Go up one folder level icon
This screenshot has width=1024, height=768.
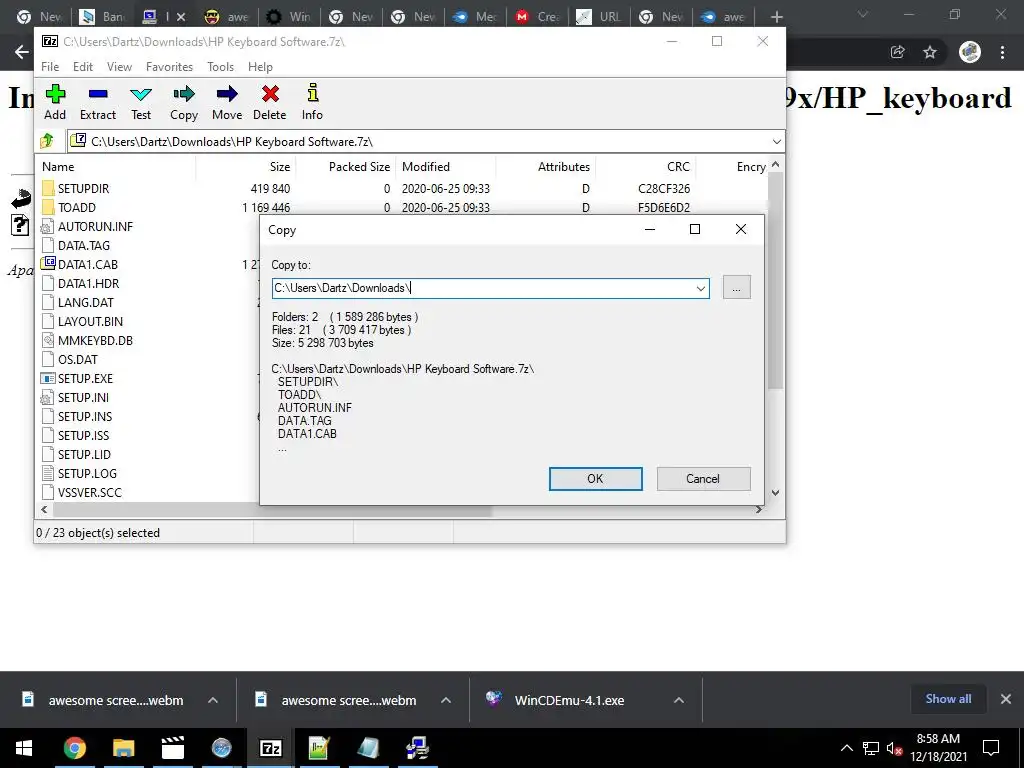47,141
